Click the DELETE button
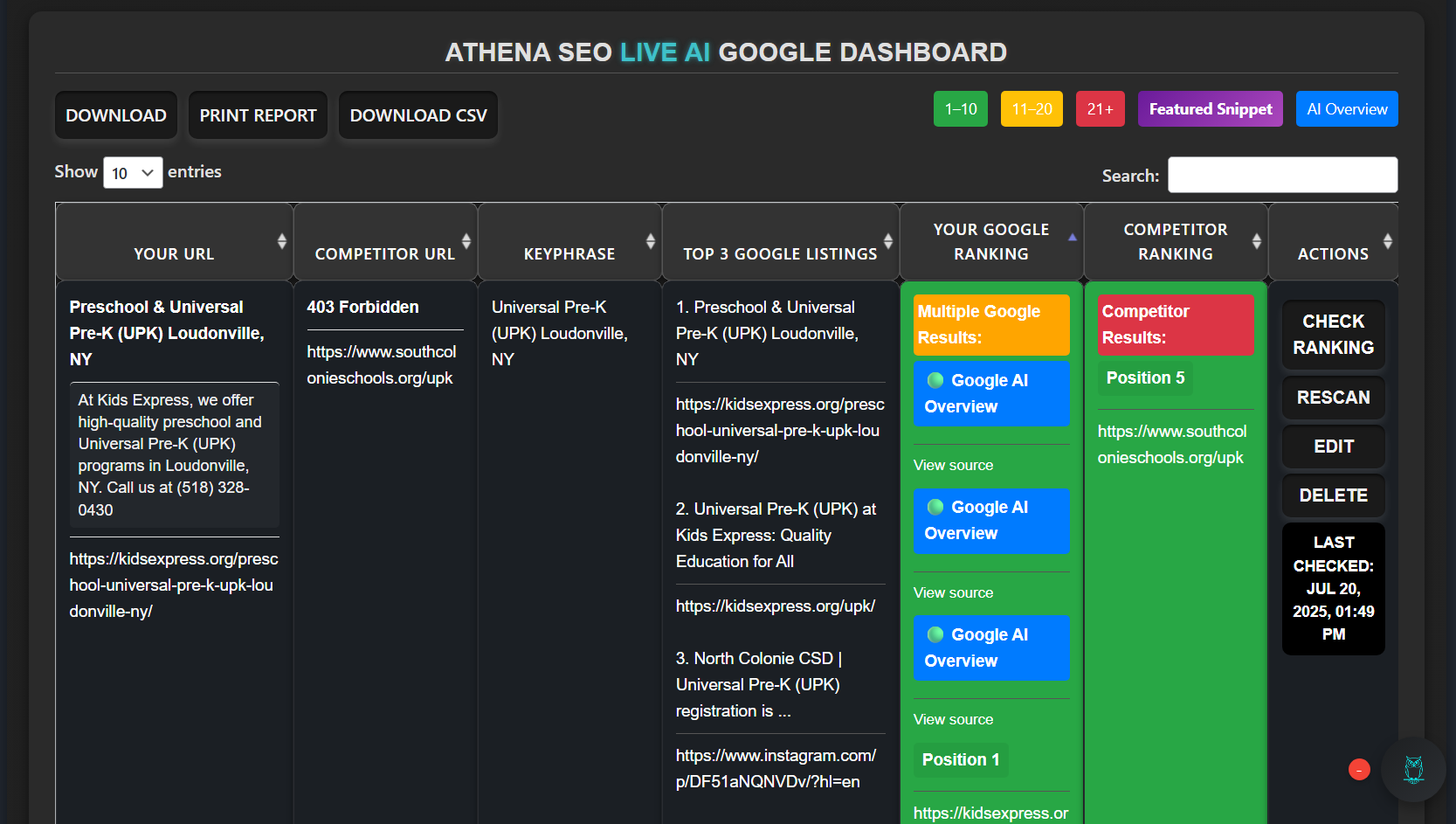 click(x=1333, y=495)
